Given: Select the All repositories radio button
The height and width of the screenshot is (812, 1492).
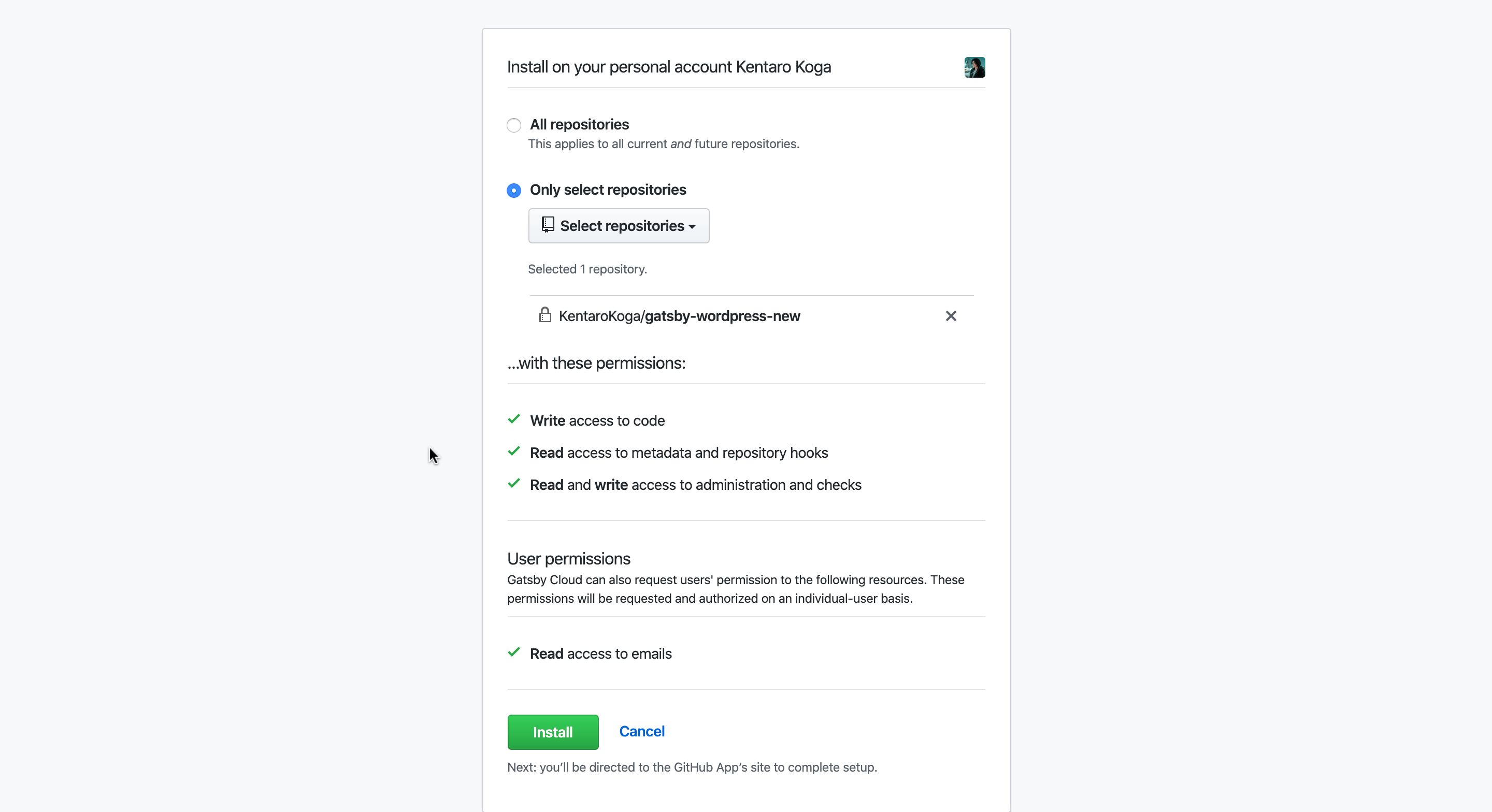Looking at the screenshot, I should (514, 125).
